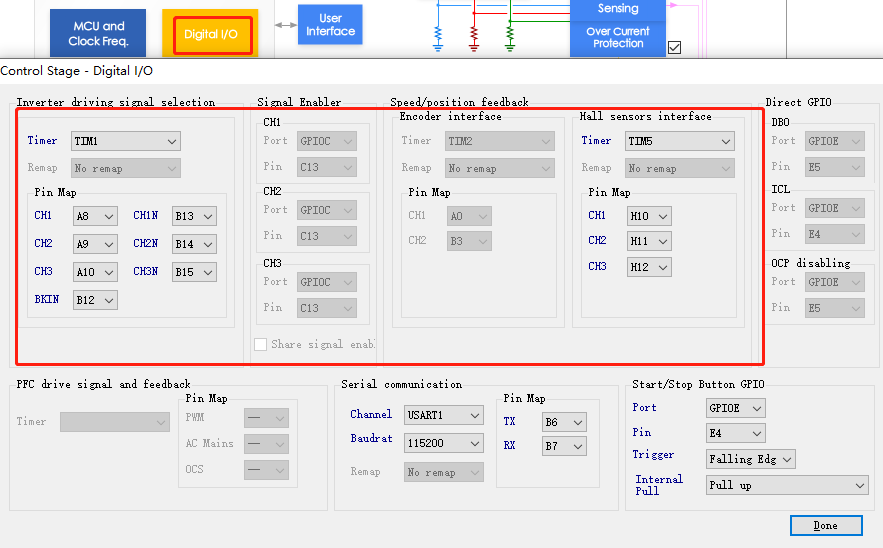Click the Encoder interface Timer dropdown showing TIM2
Viewport: 883px width, 548px height.
point(500,141)
